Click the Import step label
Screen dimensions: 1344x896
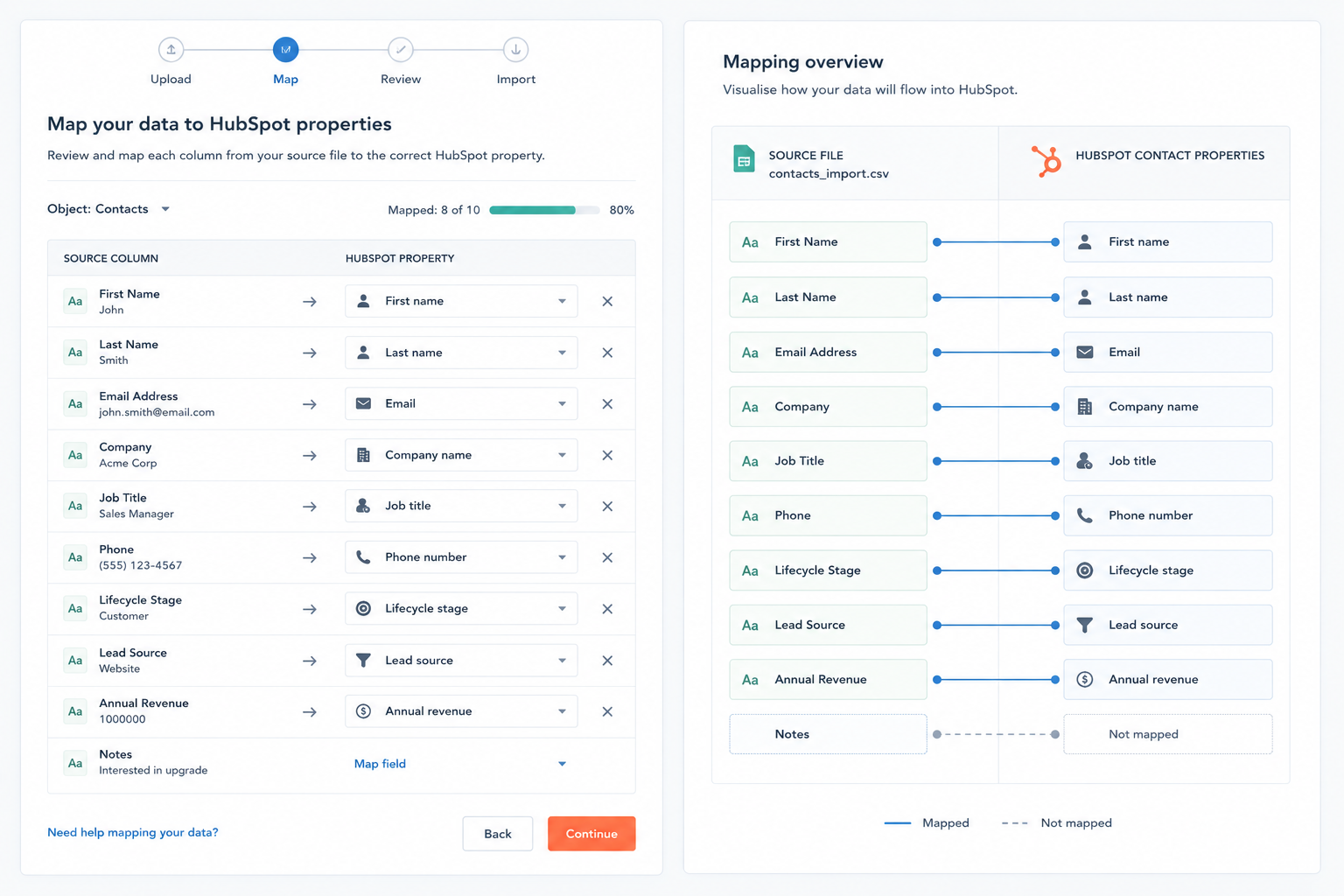(516, 79)
